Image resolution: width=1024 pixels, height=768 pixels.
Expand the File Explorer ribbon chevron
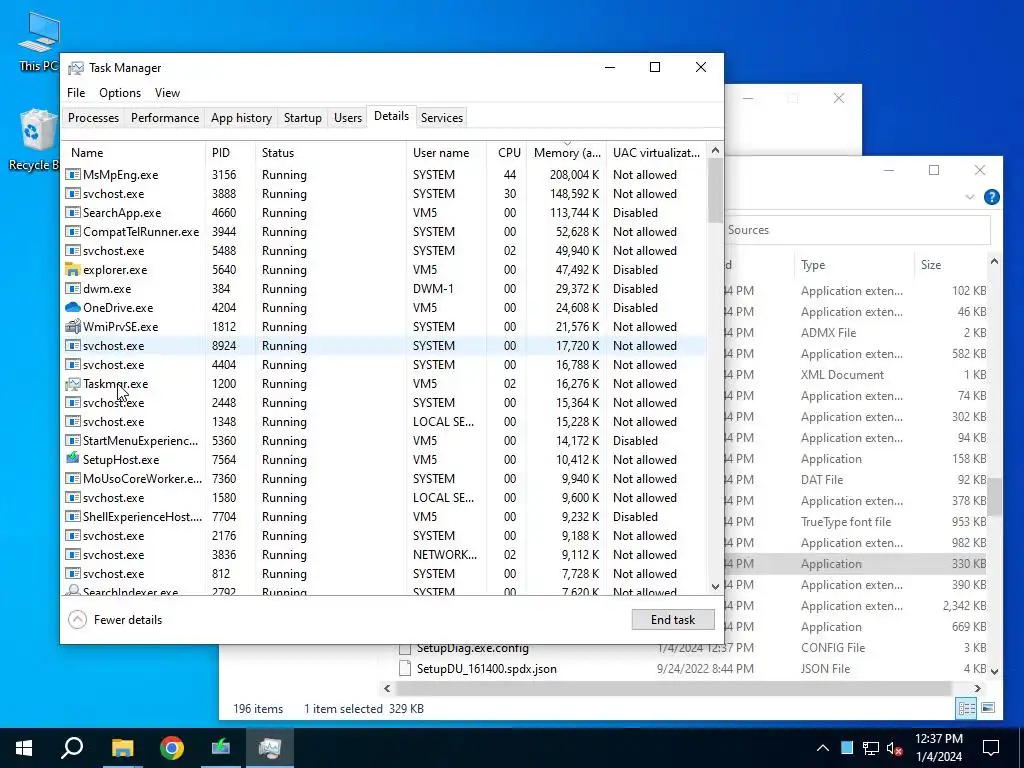click(970, 197)
